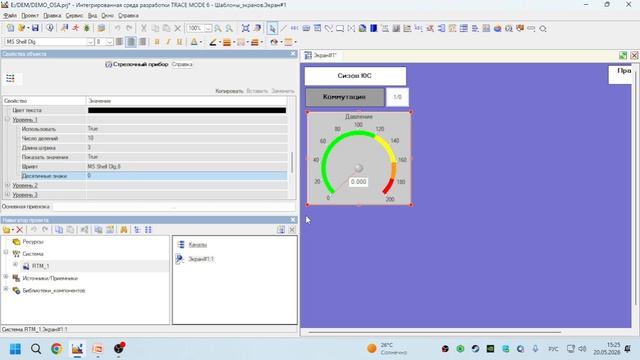Open Chrome from the taskbar
Image resolution: width=640 pixels, height=360 pixels.
click(x=56, y=349)
